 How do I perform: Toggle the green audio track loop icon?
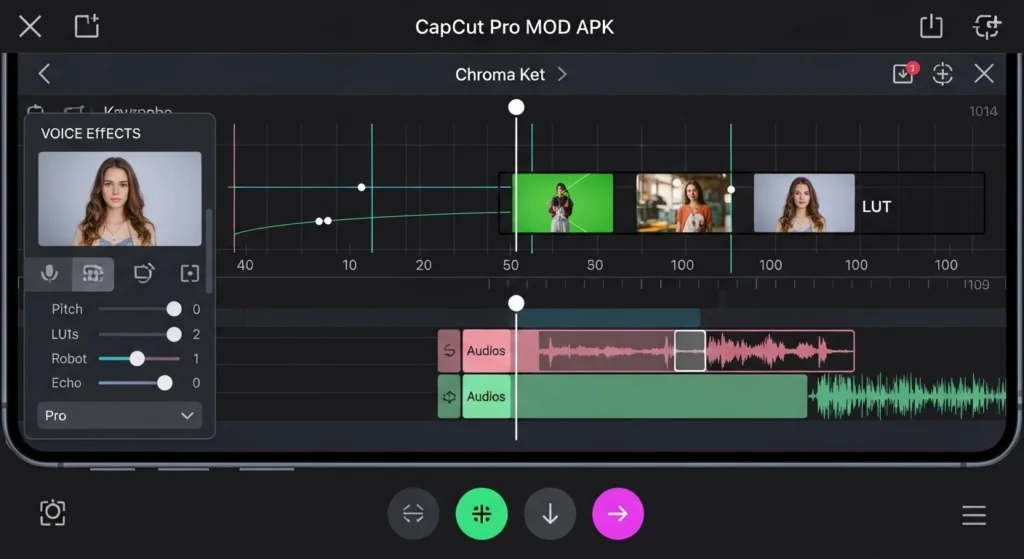click(449, 396)
